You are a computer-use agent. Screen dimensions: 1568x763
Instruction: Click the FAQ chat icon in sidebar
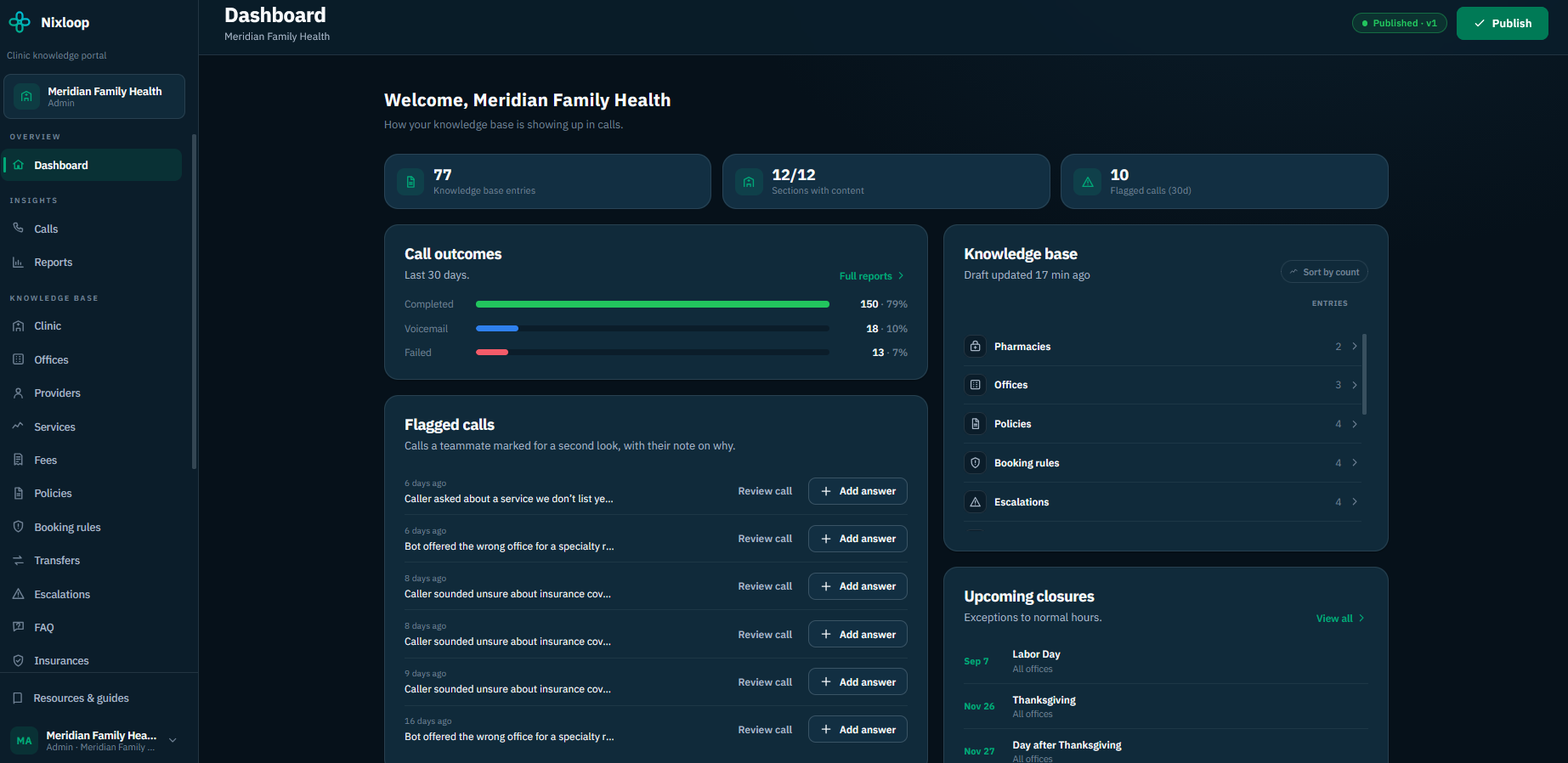coord(18,627)
